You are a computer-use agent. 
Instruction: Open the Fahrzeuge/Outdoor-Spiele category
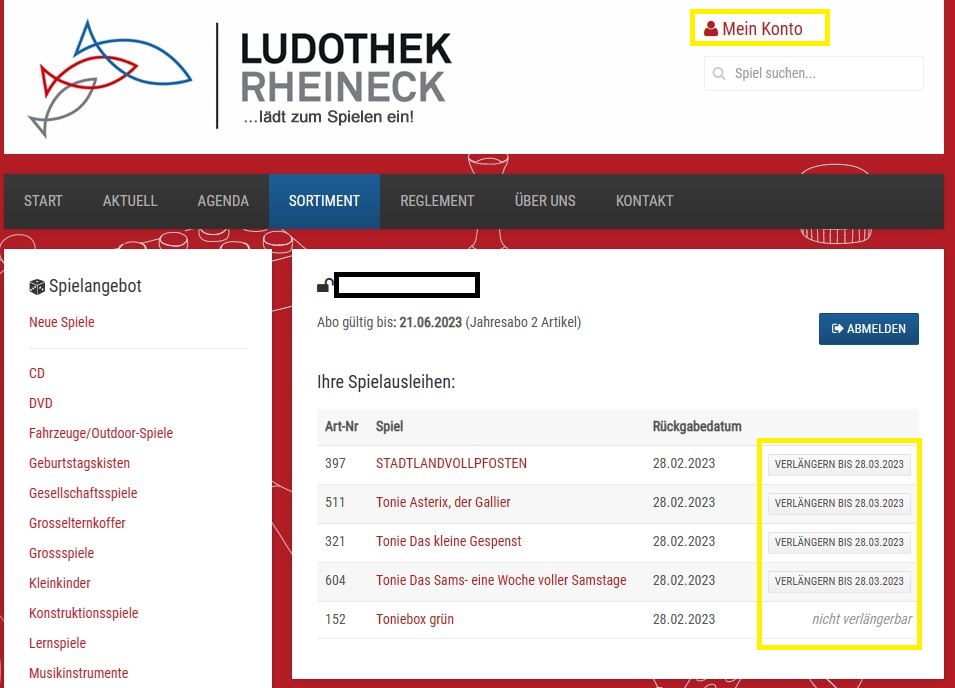click(x=100, y=433)
